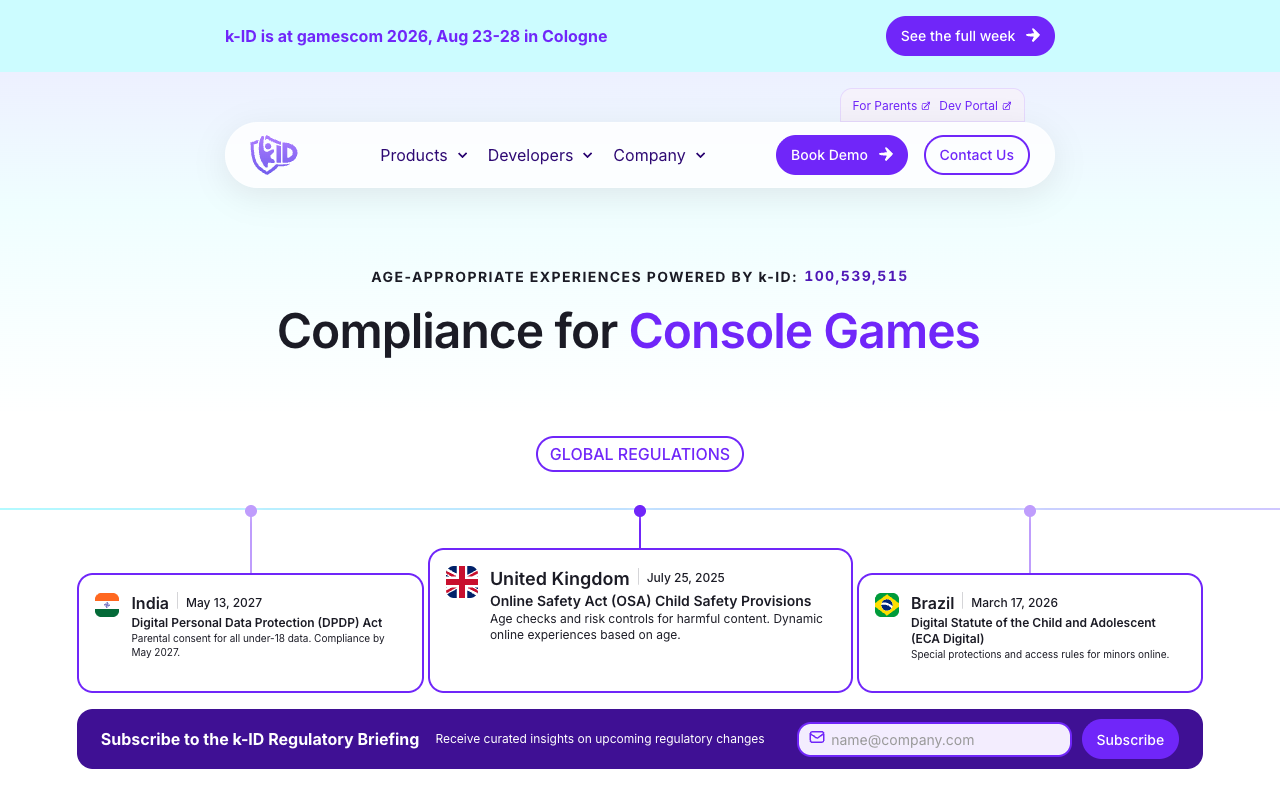Click the Digital Personal Data Protection (DPDP) Act title

click(x=257, y=622)
